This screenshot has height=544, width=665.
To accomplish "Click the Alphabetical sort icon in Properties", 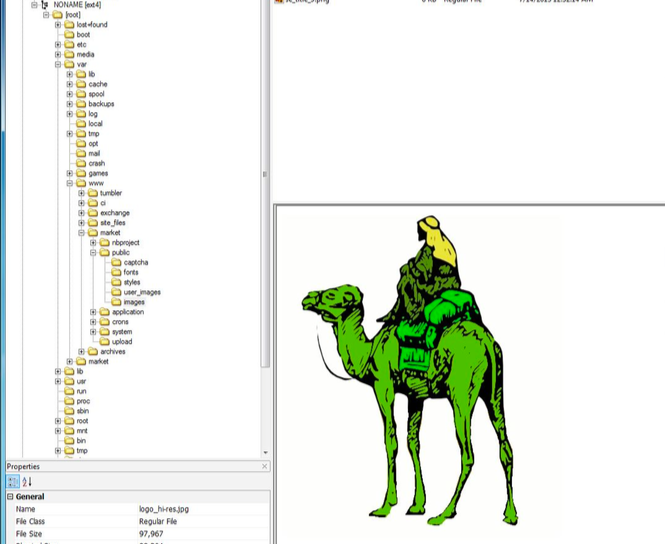I will point(27,482).
